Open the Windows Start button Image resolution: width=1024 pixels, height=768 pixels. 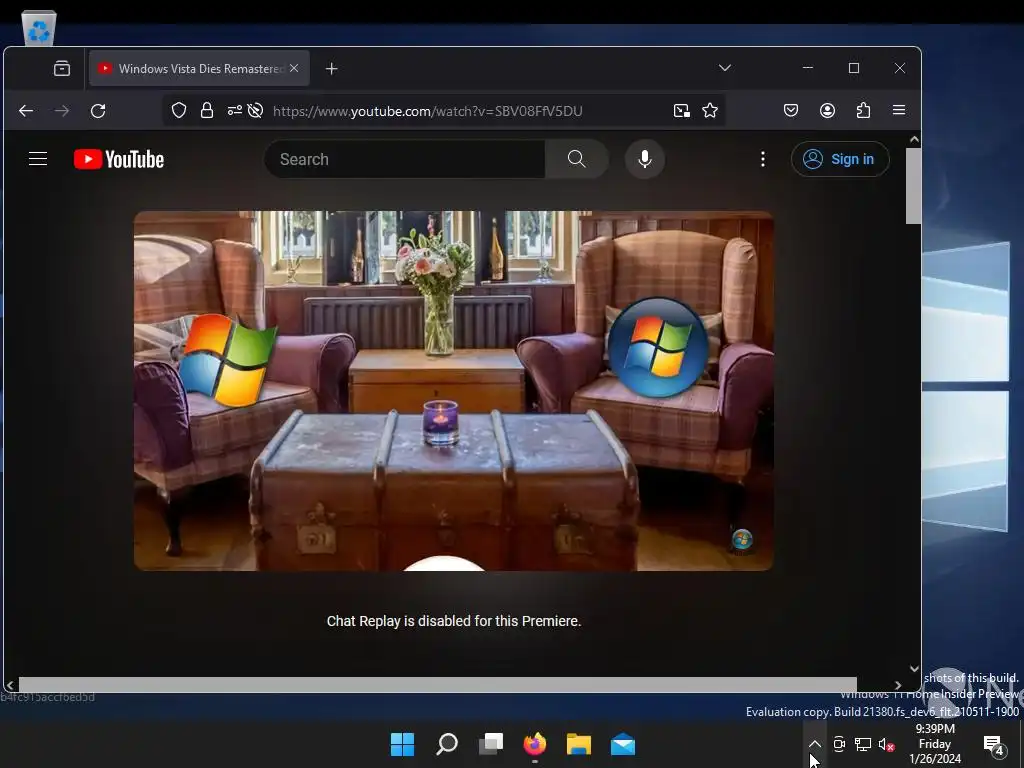click(x=402, y=744)
